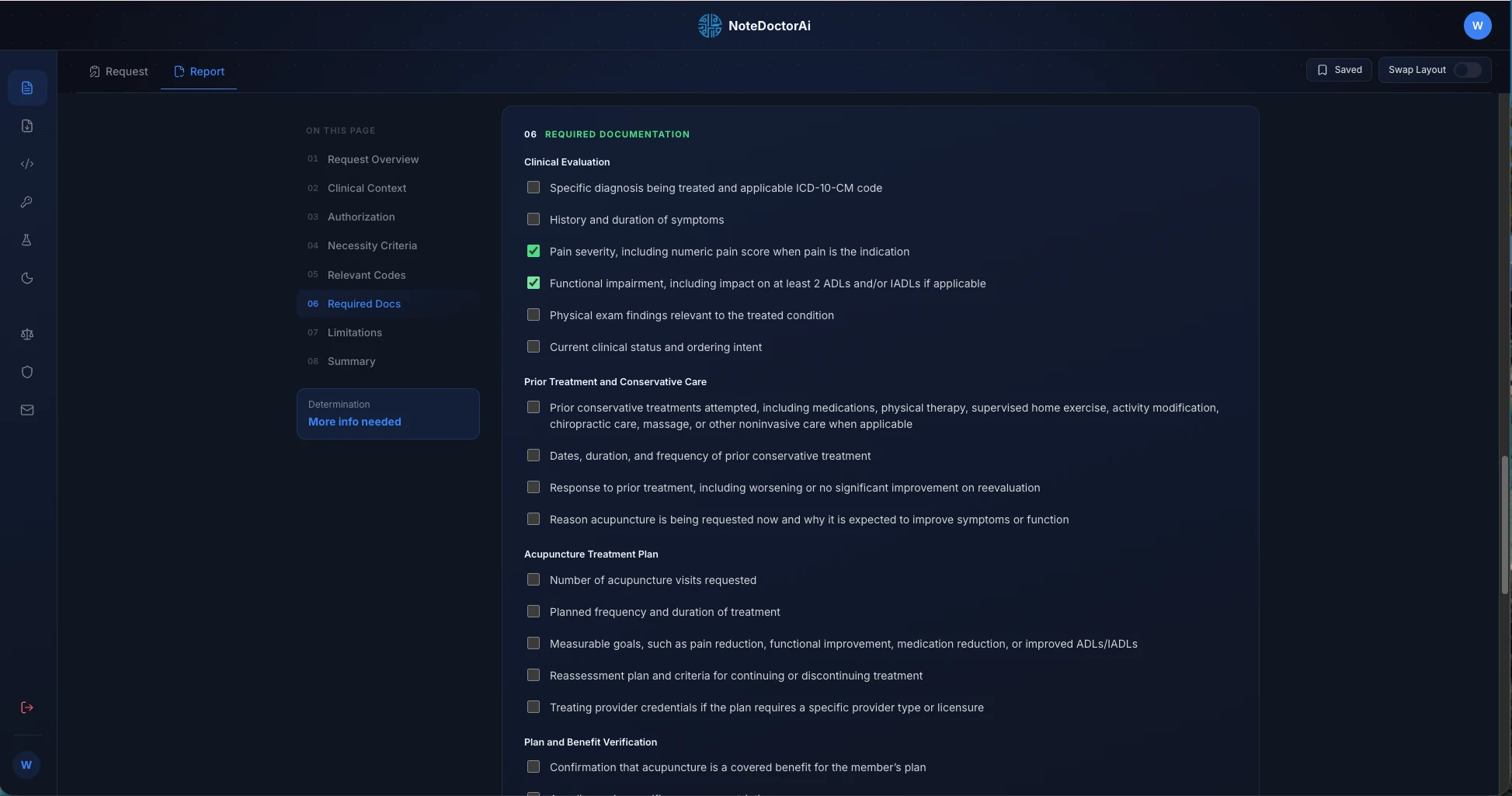Click the Saved bookmark button
The height and width of the screenshot is (796, 1512).
[1339, 70]
